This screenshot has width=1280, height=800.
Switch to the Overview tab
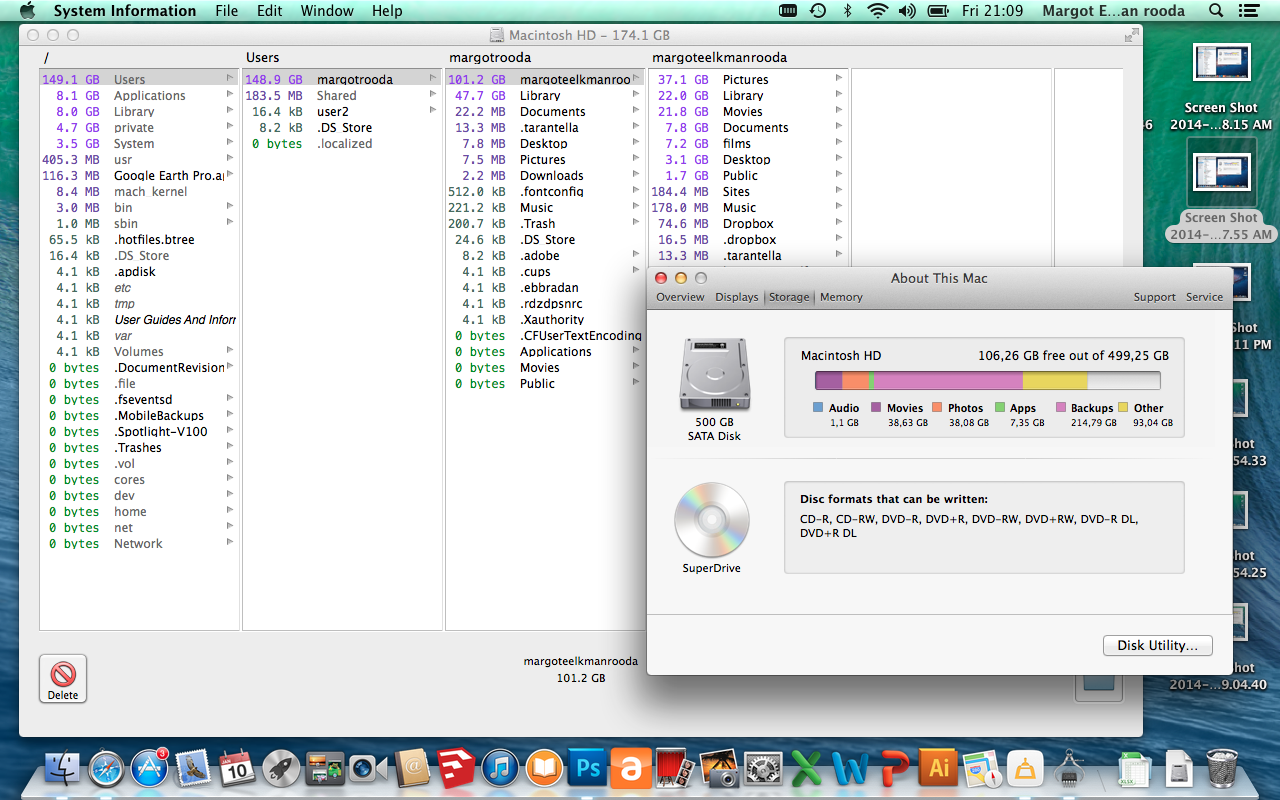coord(680,297)
